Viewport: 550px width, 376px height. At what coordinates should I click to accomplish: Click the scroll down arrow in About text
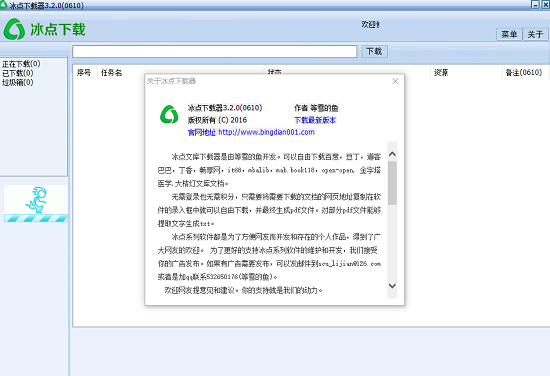(x=393, y=286)
